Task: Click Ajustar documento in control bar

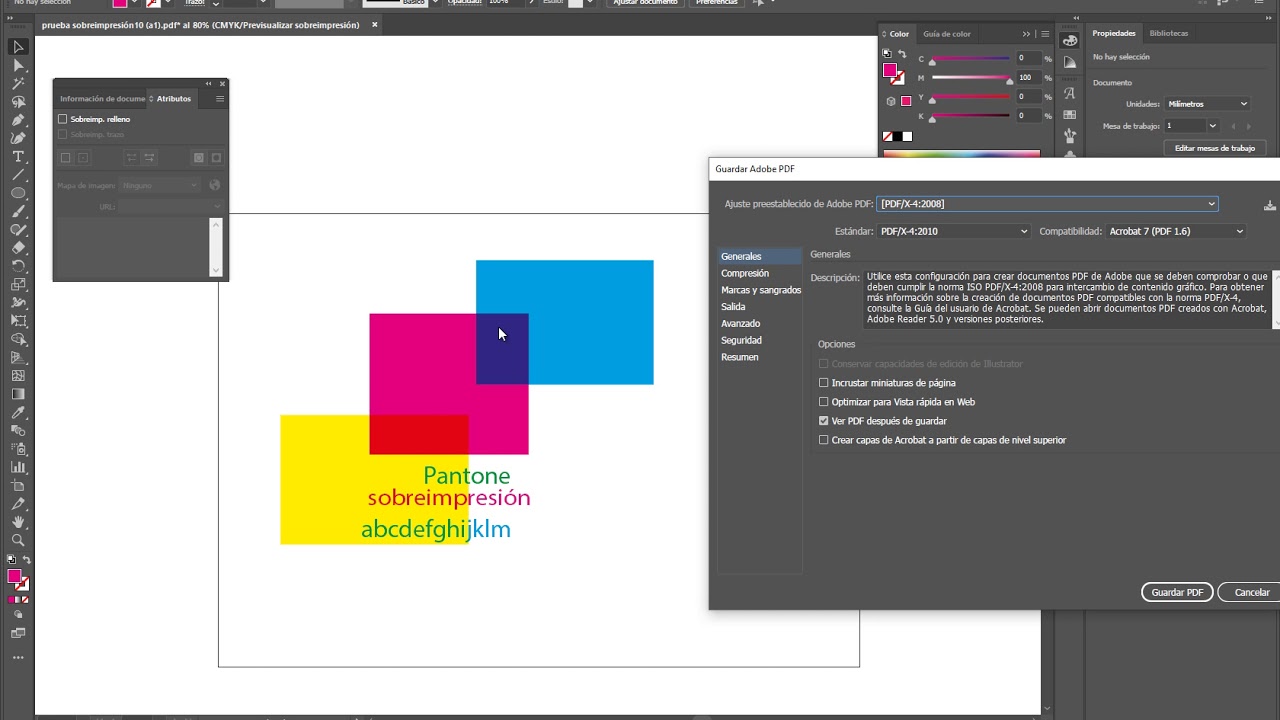Action: [x=645, y=3]
